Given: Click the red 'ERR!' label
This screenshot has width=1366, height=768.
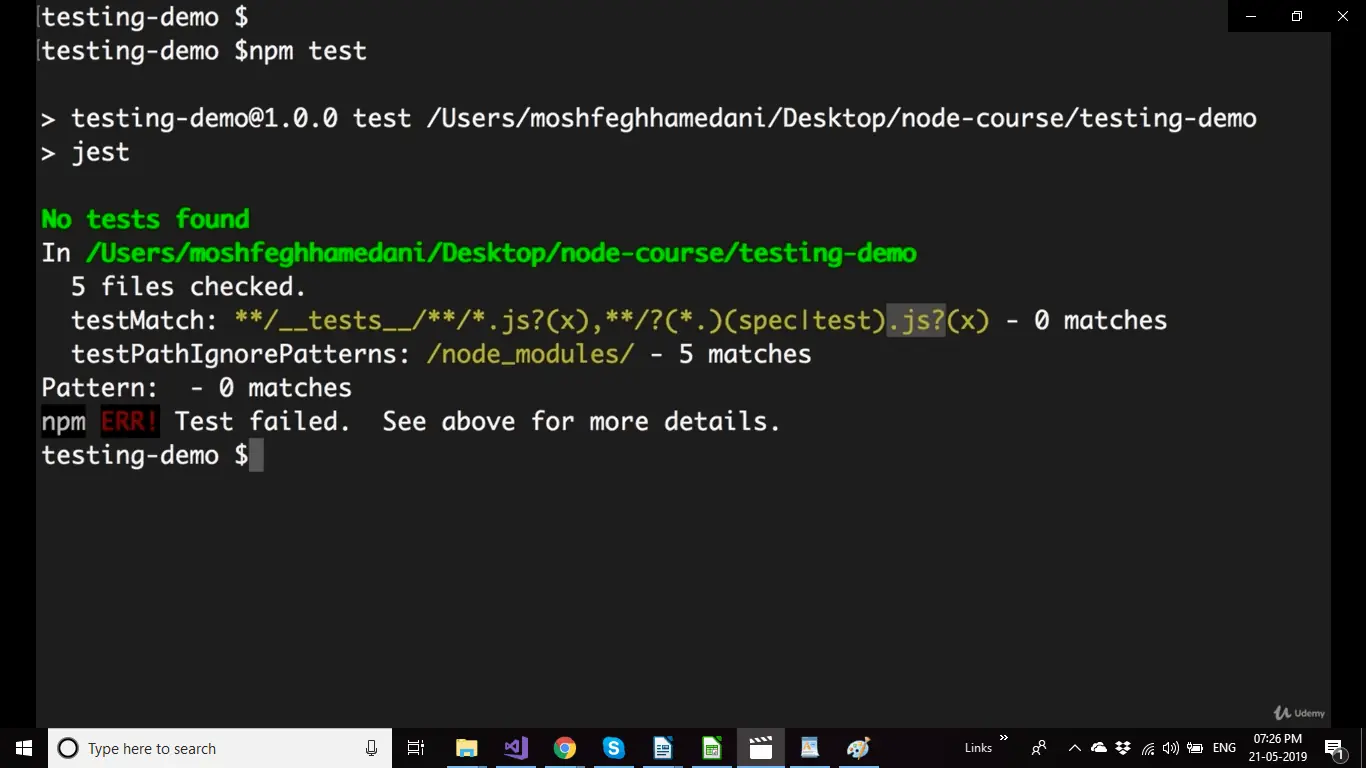Looking at the screenshot, I should click(x=130, y=422).
